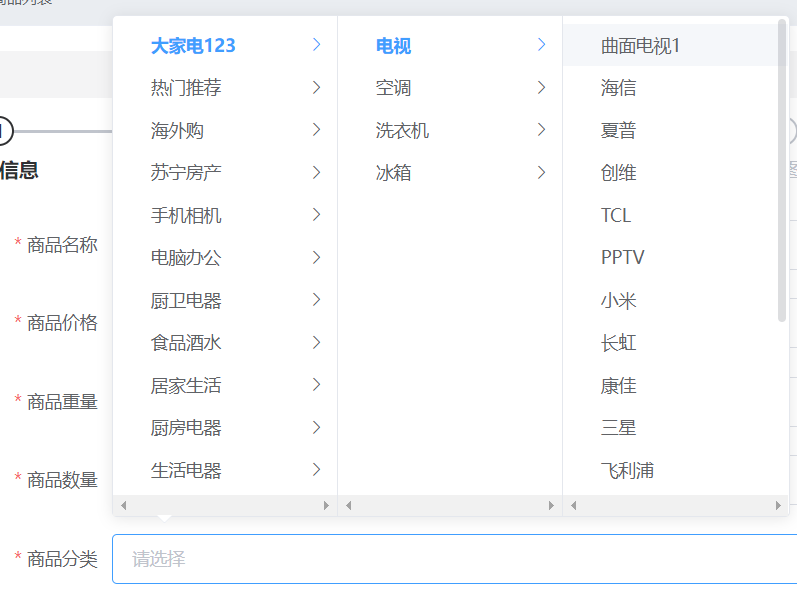Click first column's left scroll arrow

pos(124,505)
